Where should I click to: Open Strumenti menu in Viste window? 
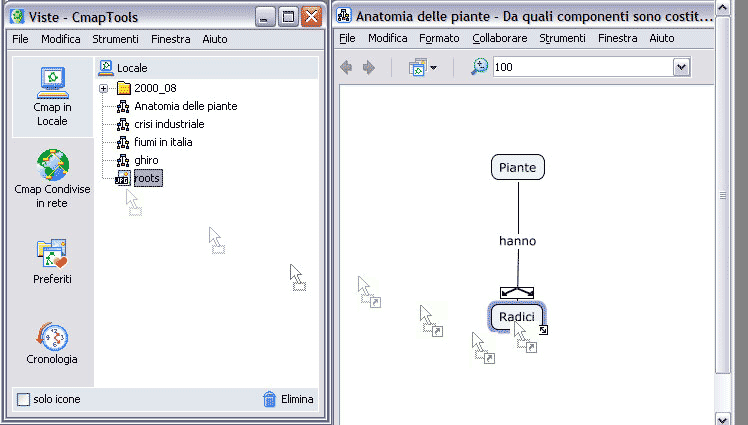point(116,39)
